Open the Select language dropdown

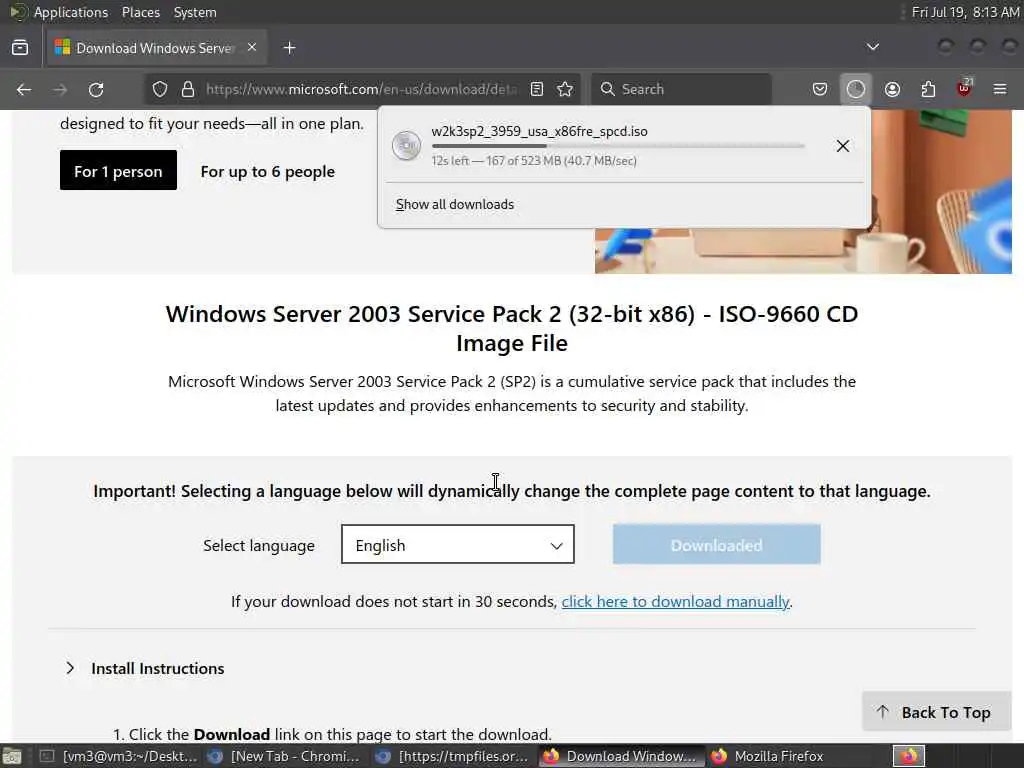[458, 545]
